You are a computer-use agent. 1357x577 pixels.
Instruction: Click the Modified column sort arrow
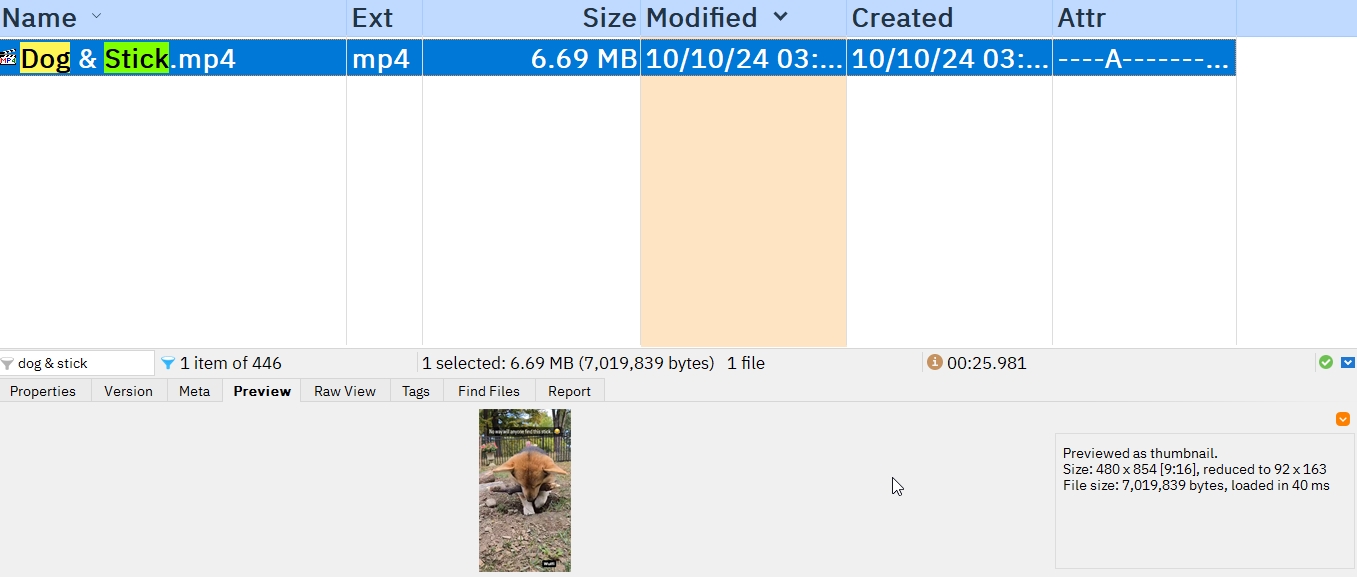(x=781, y=17)
